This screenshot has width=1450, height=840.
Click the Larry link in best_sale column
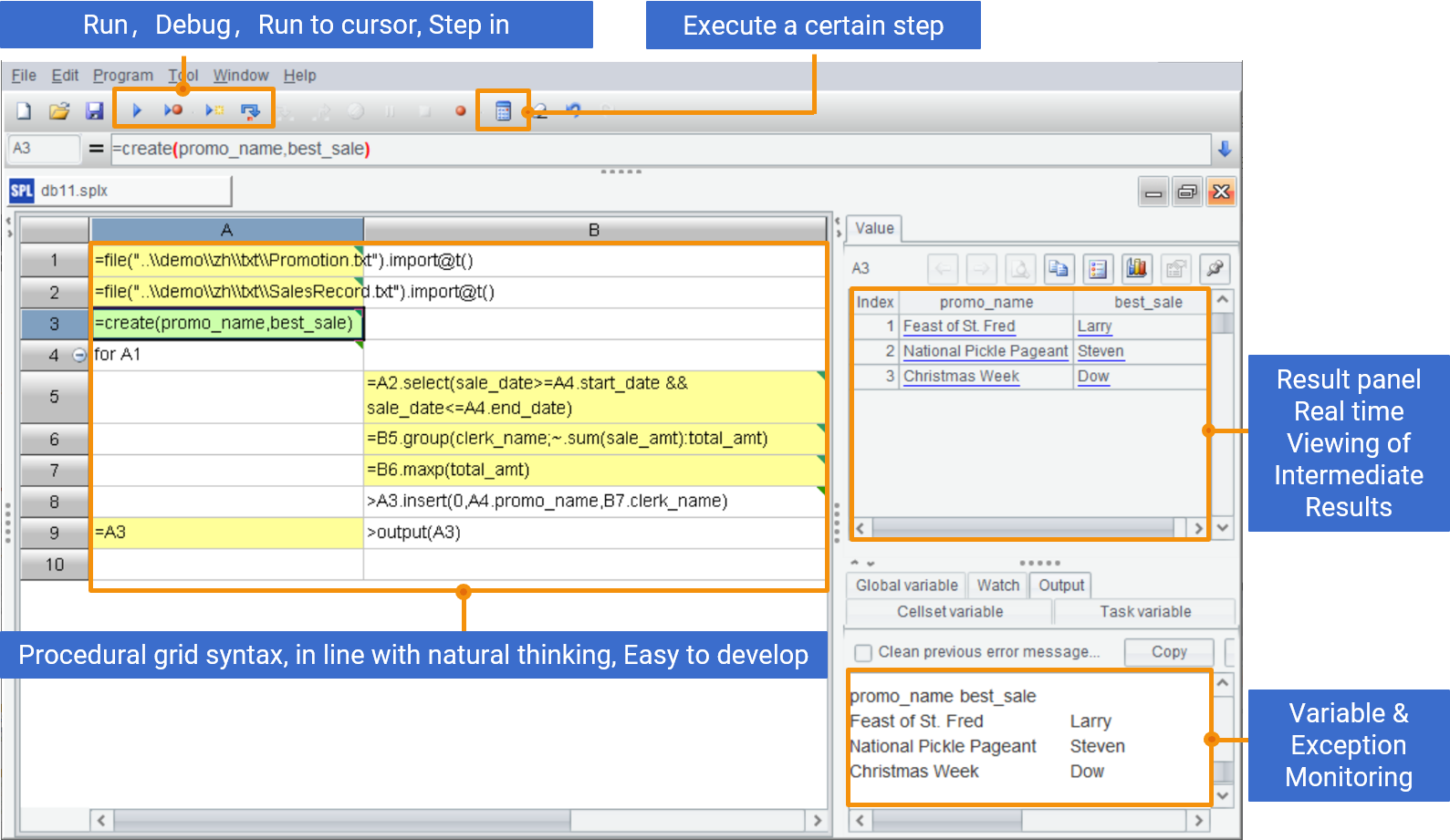(x=1094, y=327)
